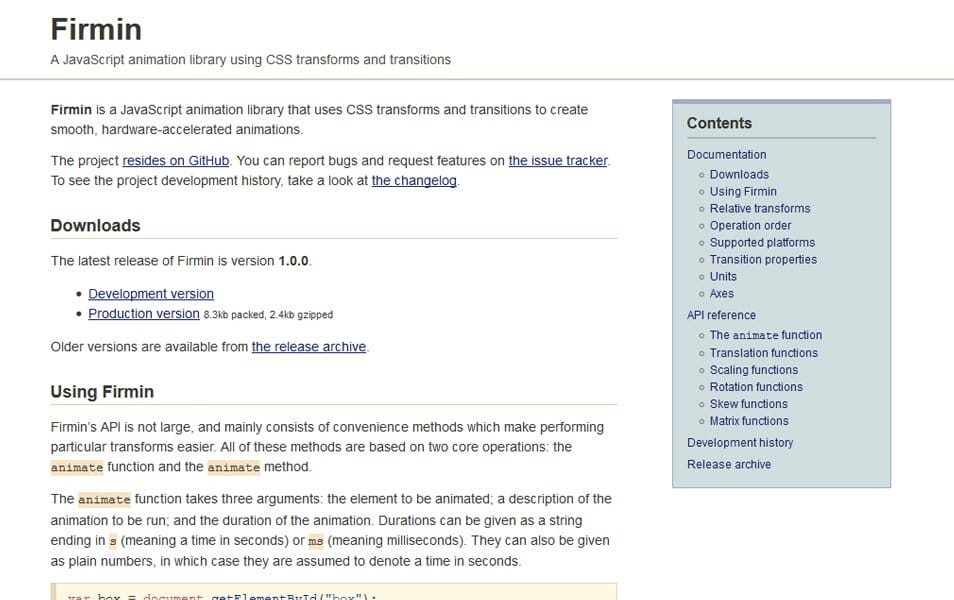
Task: Open the 'resides on GitHub' link
Action: click(176, 161)
